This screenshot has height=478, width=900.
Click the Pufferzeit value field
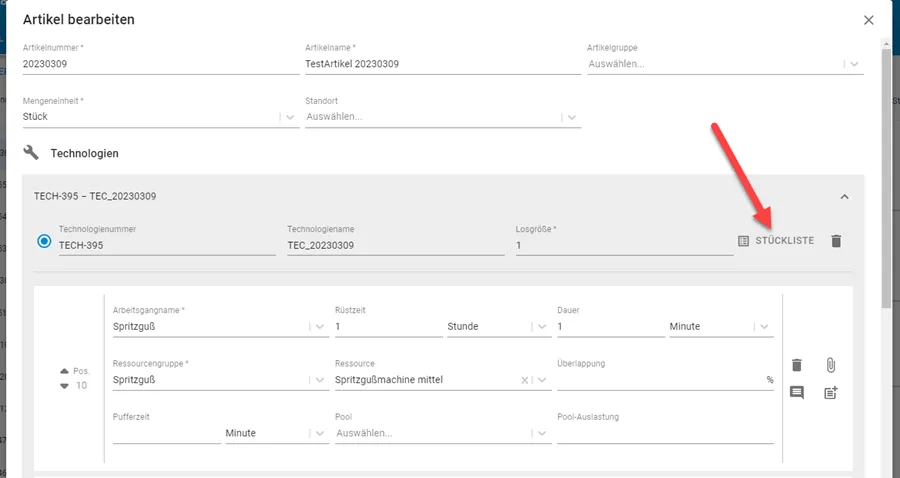(166, 433)
